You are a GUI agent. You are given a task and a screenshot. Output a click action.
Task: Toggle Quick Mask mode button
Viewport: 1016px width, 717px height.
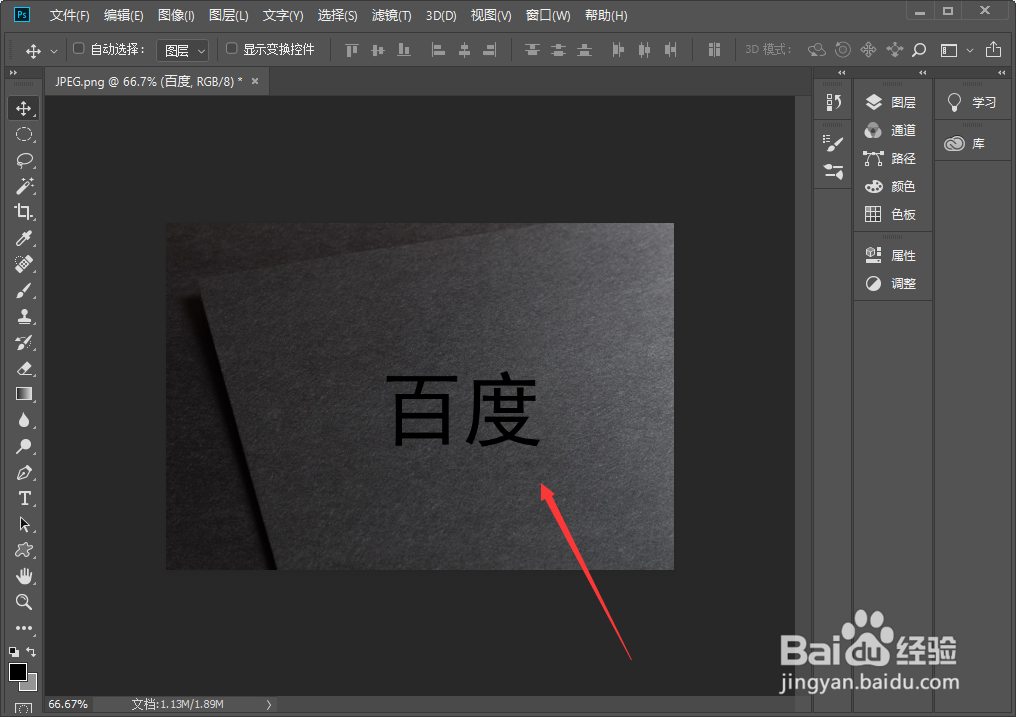[23, 707]
